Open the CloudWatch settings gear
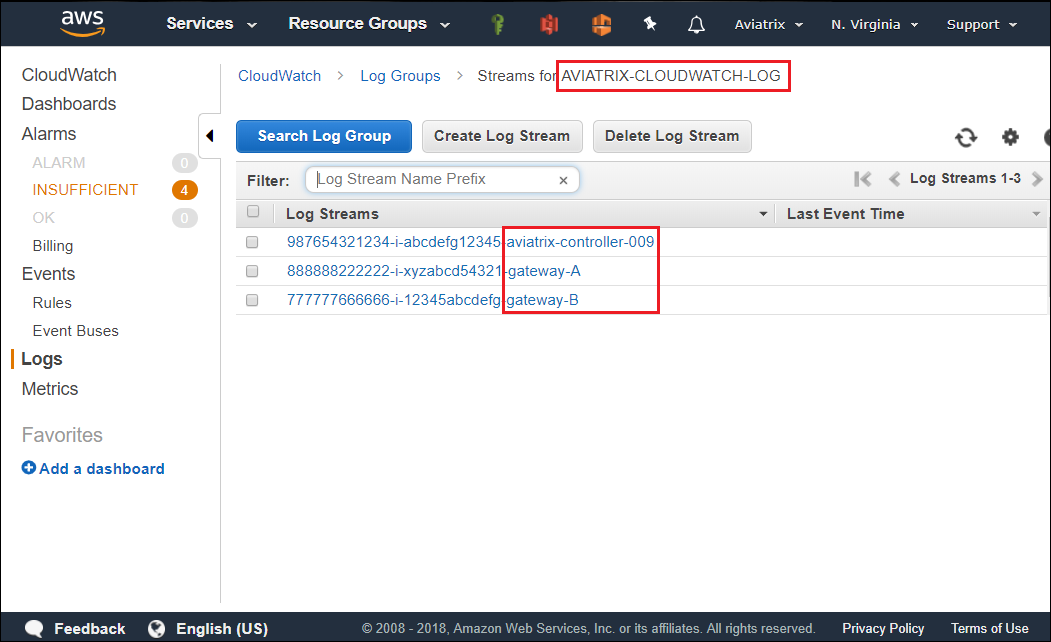 click(x=1010, y=137)
